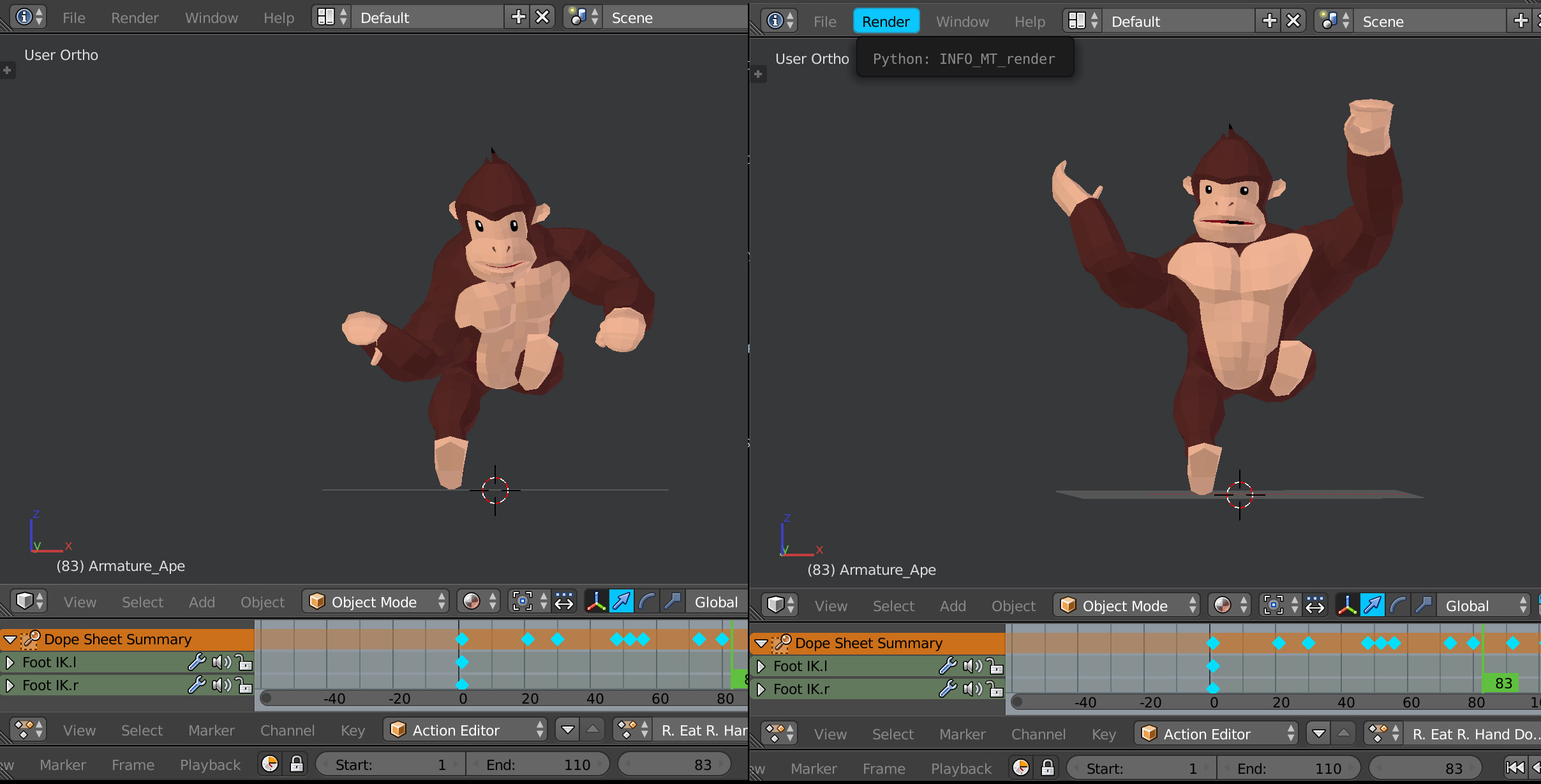Screen dimensions: 1541x784
Task: Enable the rotate manipulator icon
Action: pos(646,601)
